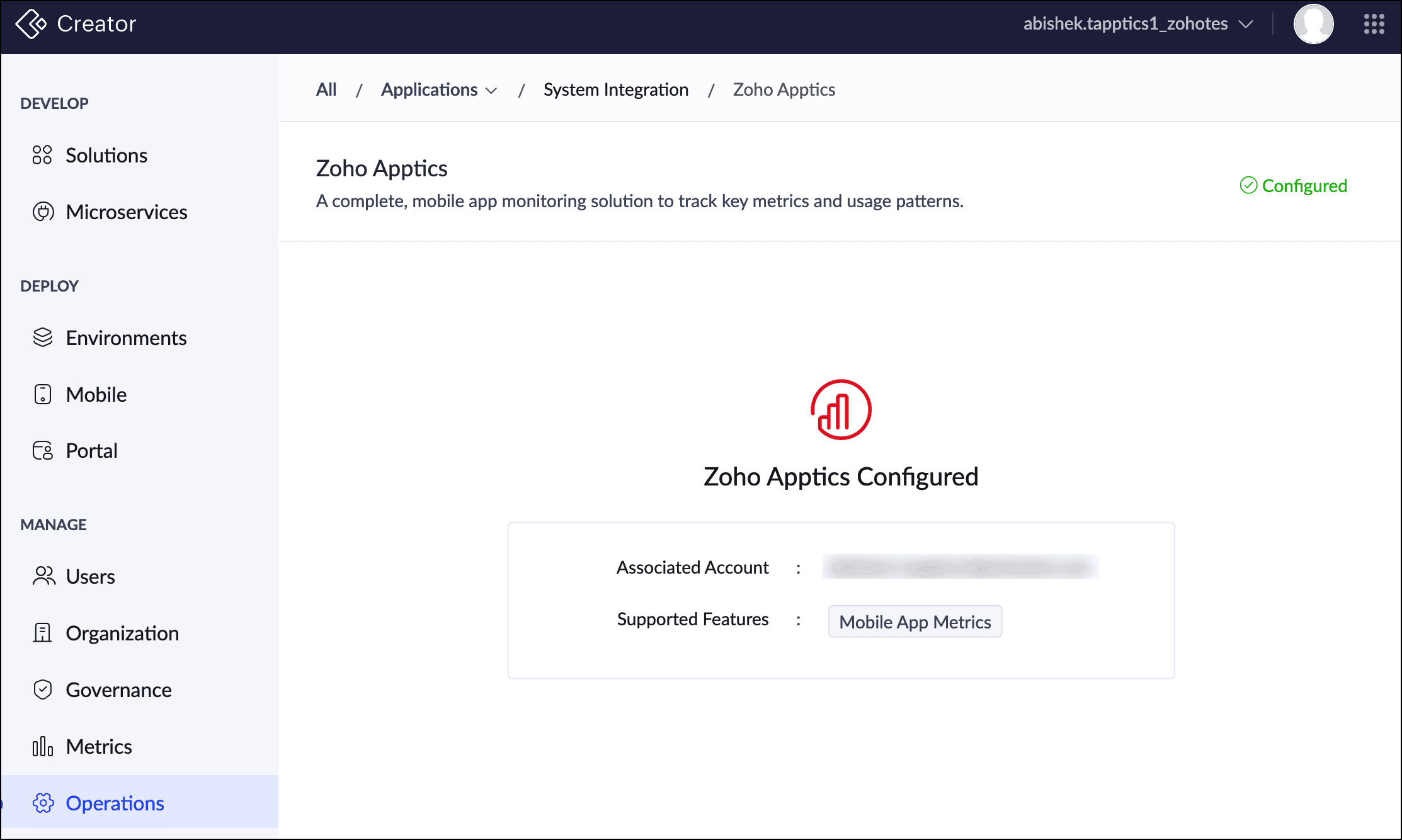1402x840 pixels.
Task: Click the Users people icon
Action: tap(43, 576)
